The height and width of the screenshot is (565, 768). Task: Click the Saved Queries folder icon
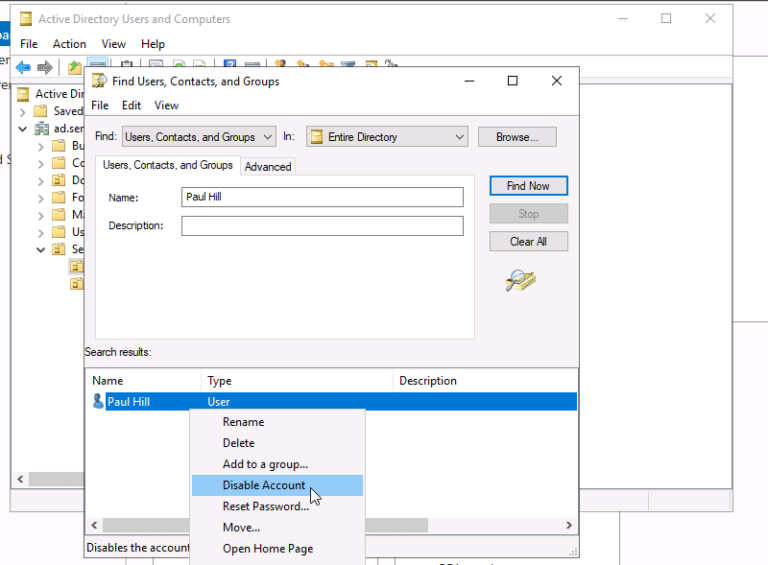pos(41,111)
